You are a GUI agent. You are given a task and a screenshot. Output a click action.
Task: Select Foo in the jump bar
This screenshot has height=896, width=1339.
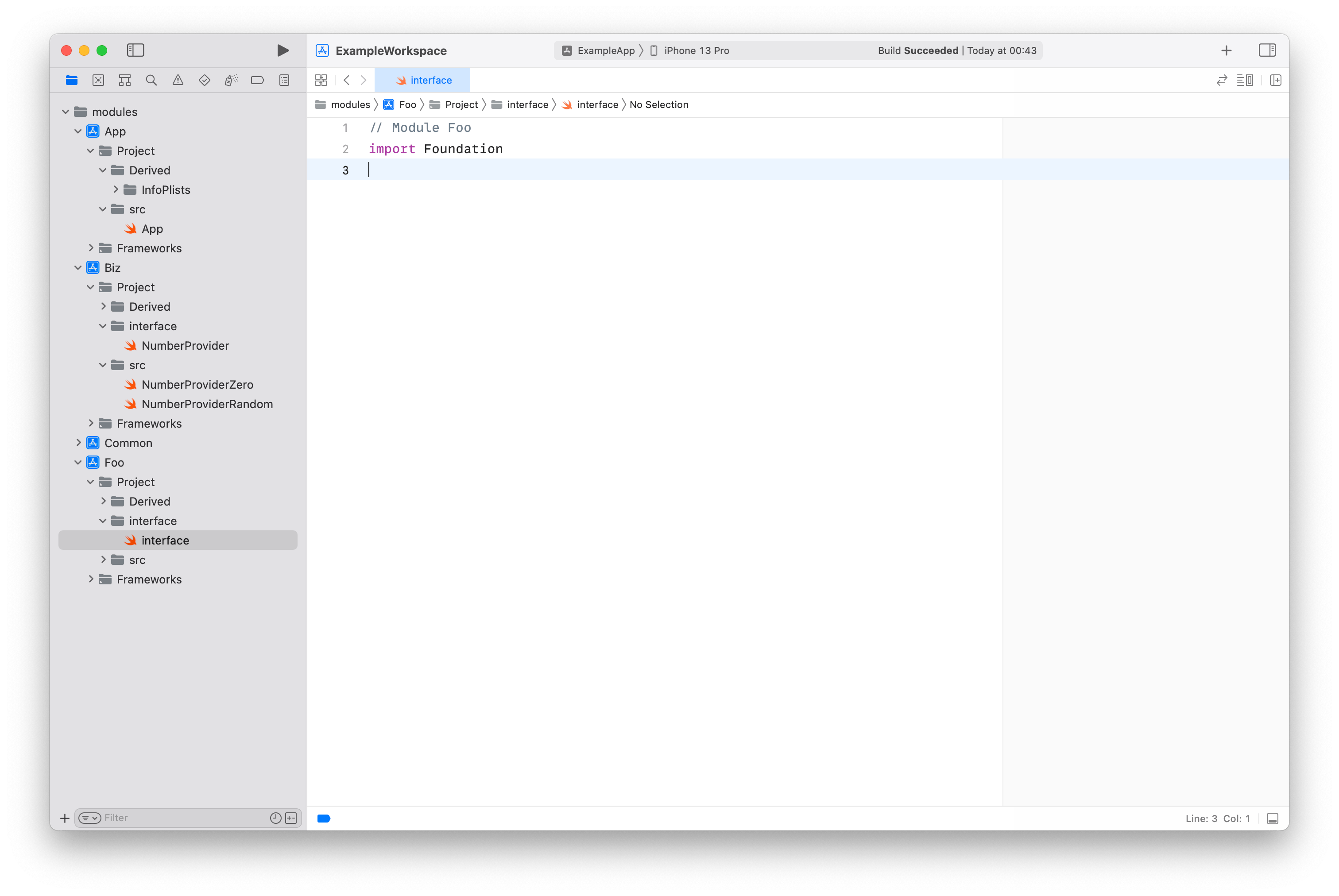(400, 104)
